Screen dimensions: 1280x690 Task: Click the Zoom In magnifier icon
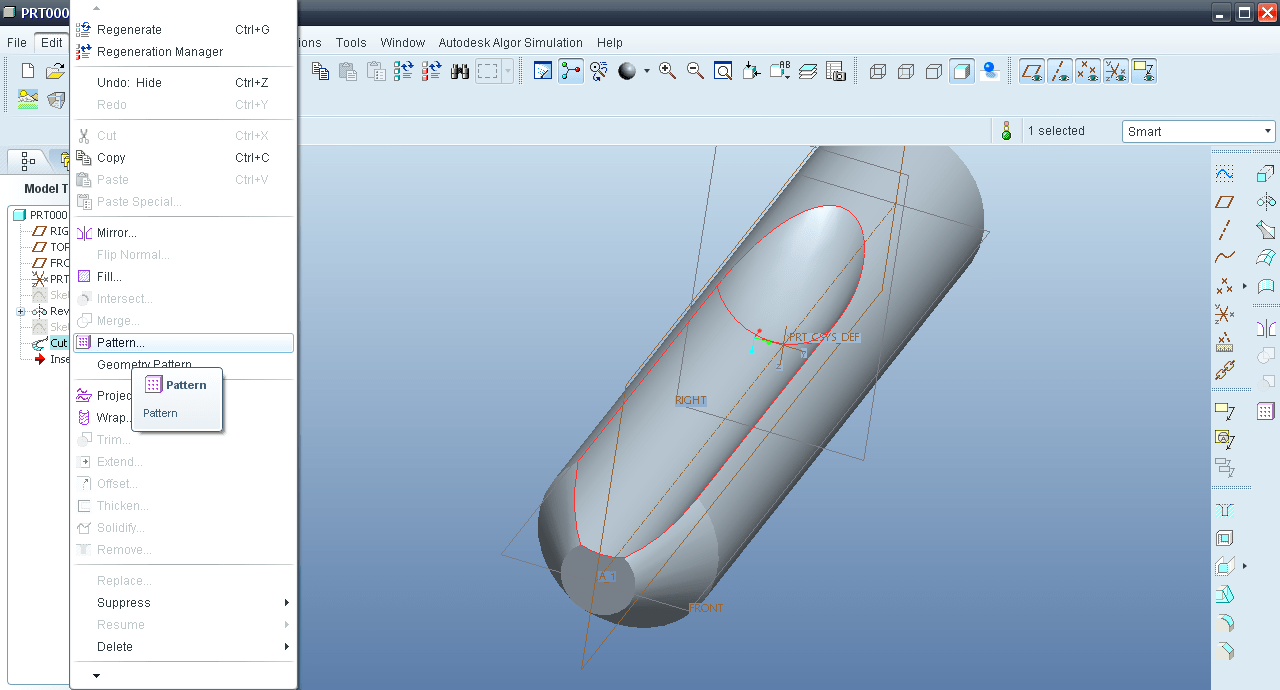point(667,71)
